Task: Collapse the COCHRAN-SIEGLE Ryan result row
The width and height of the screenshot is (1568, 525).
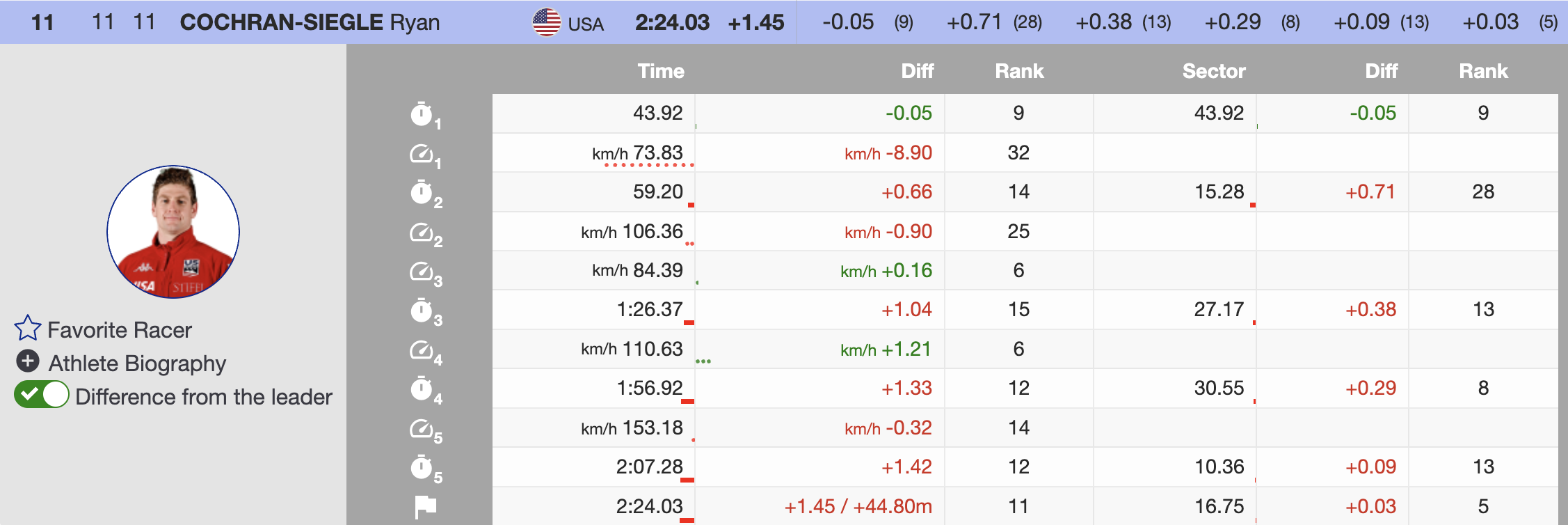Action: click(x=309, y=22)
